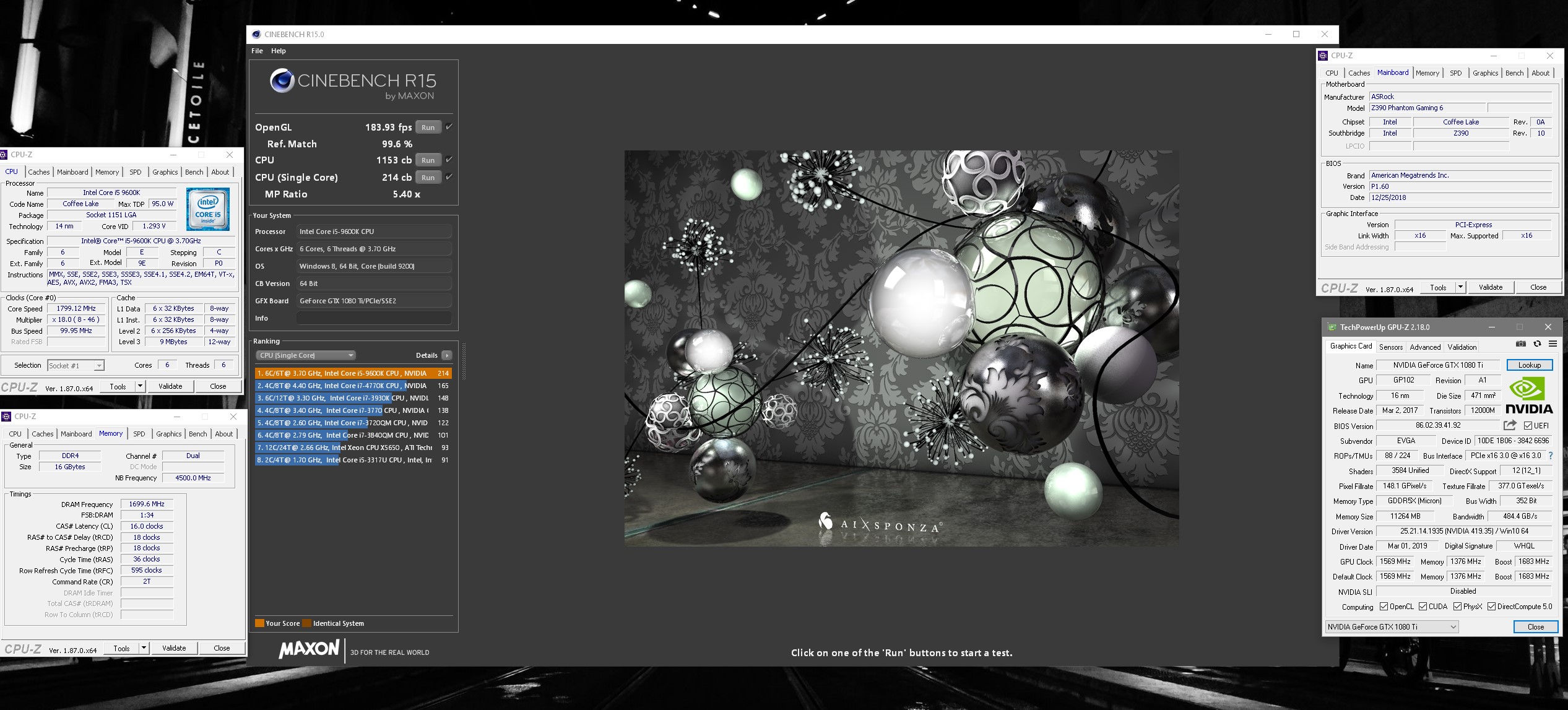Click the MAXON logo at bottom of Cinebench
This screenshot has height=710, width=1568.
(x=309, y=649)
